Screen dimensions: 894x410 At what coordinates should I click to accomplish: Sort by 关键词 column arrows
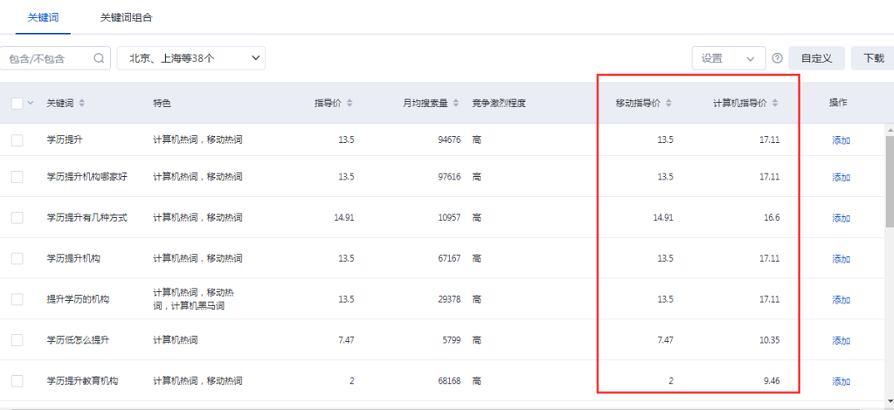pos(82,103)
